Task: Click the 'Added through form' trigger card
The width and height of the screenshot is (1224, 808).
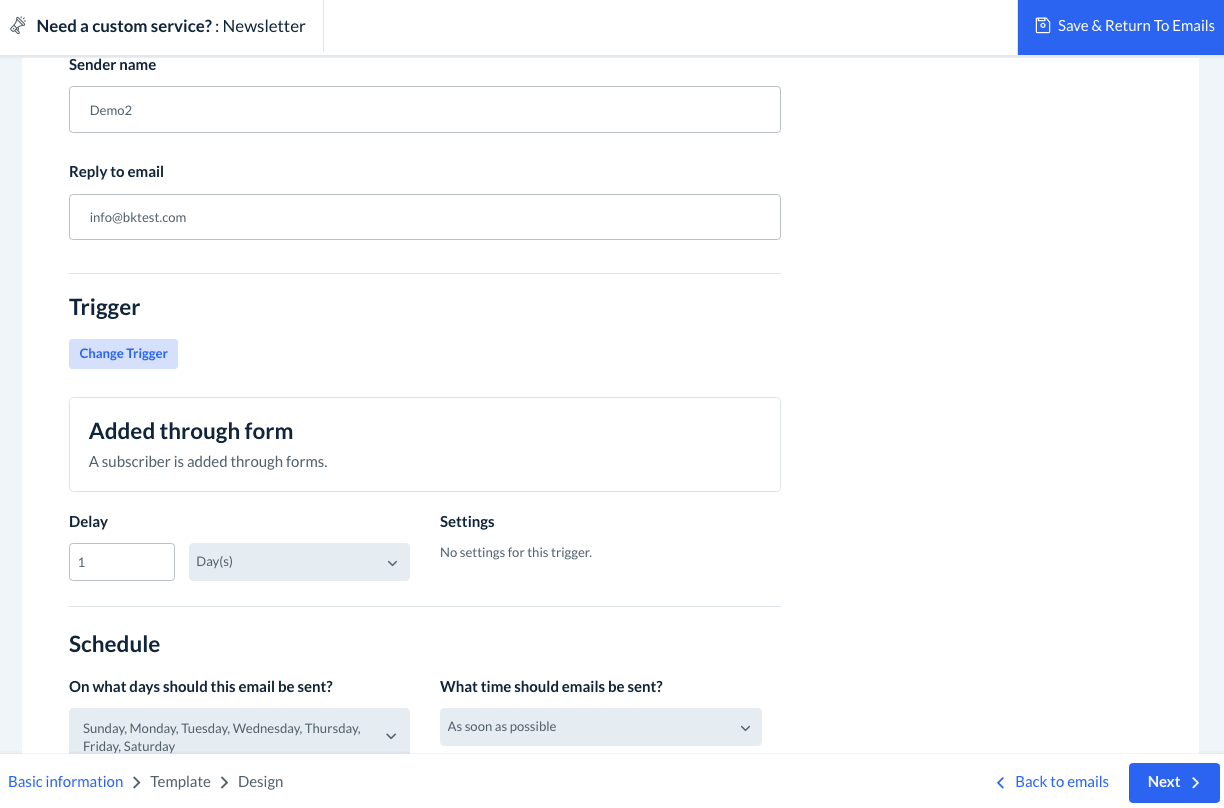Action: click(x=424, y=444)
